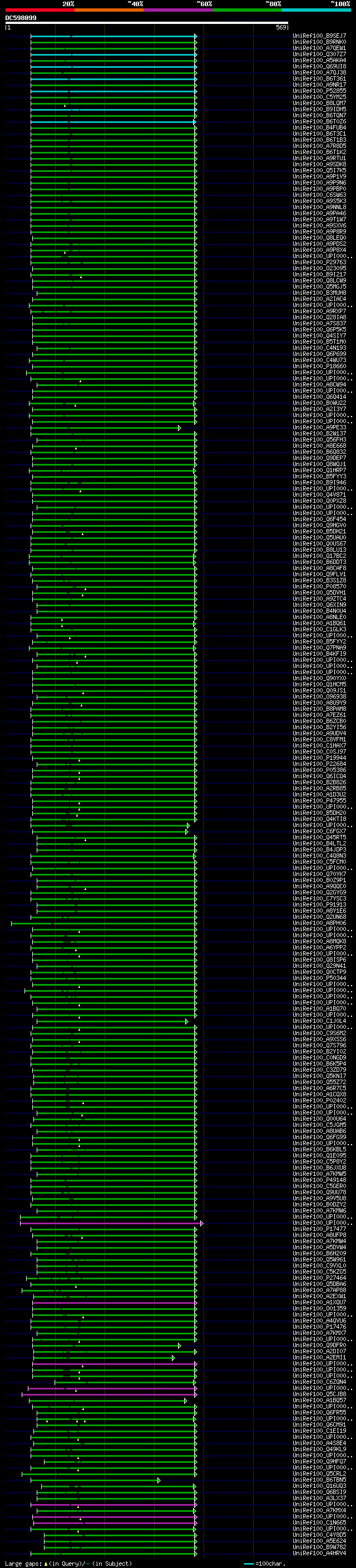Open hit UniRef100_Q307Z7
Screen dimensions: 356x1568
[319, 55]
